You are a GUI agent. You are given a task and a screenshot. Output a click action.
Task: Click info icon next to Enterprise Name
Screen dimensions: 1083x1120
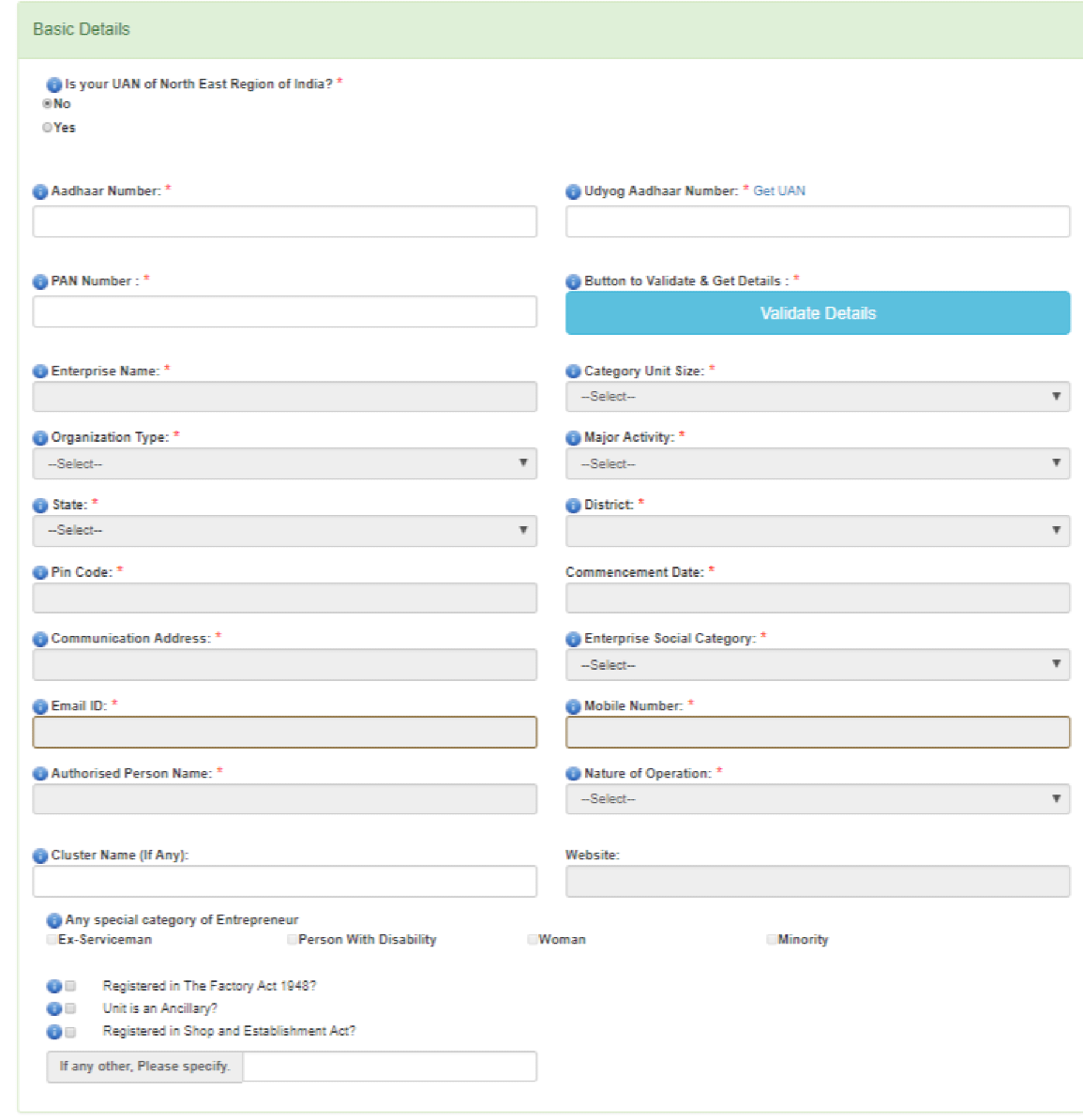coord(40,371)
